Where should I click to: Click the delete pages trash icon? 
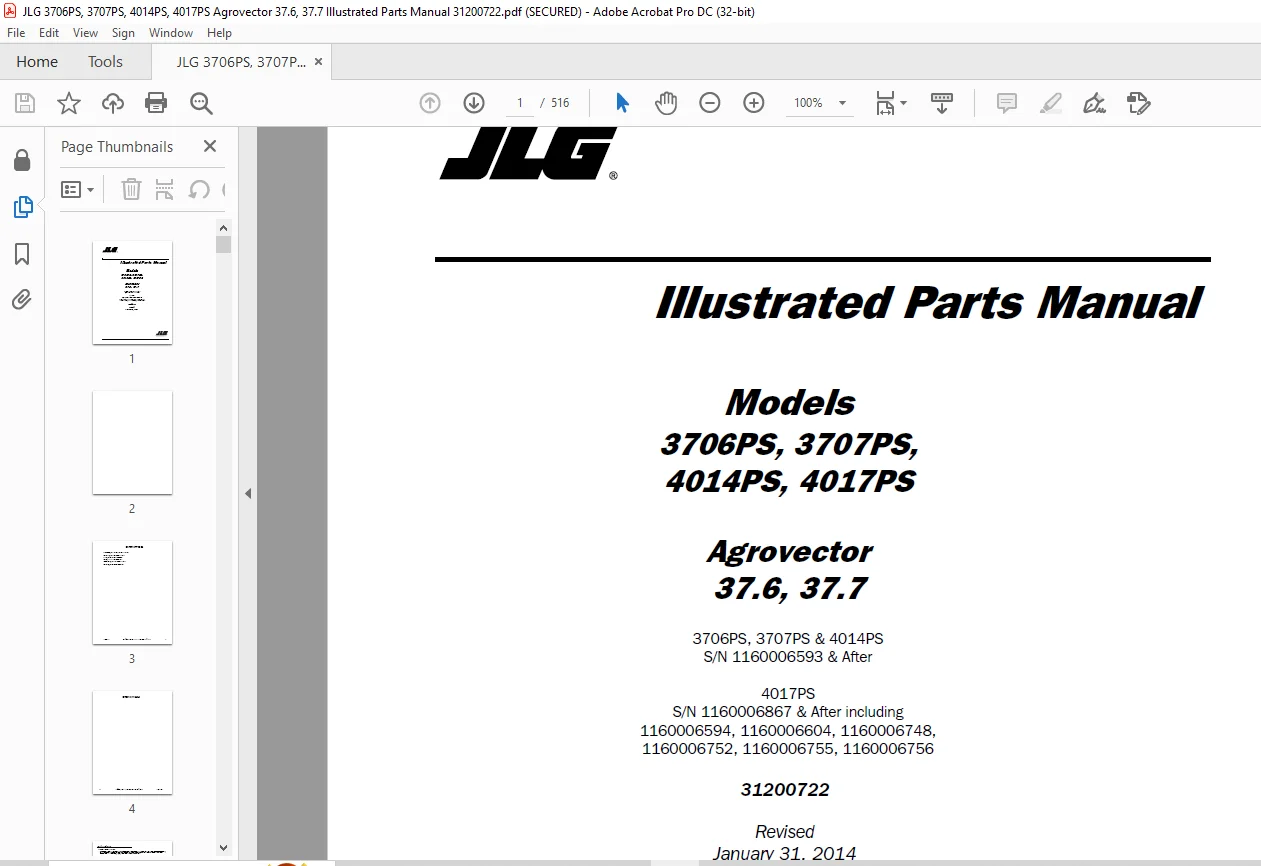(x=131, y=189)
